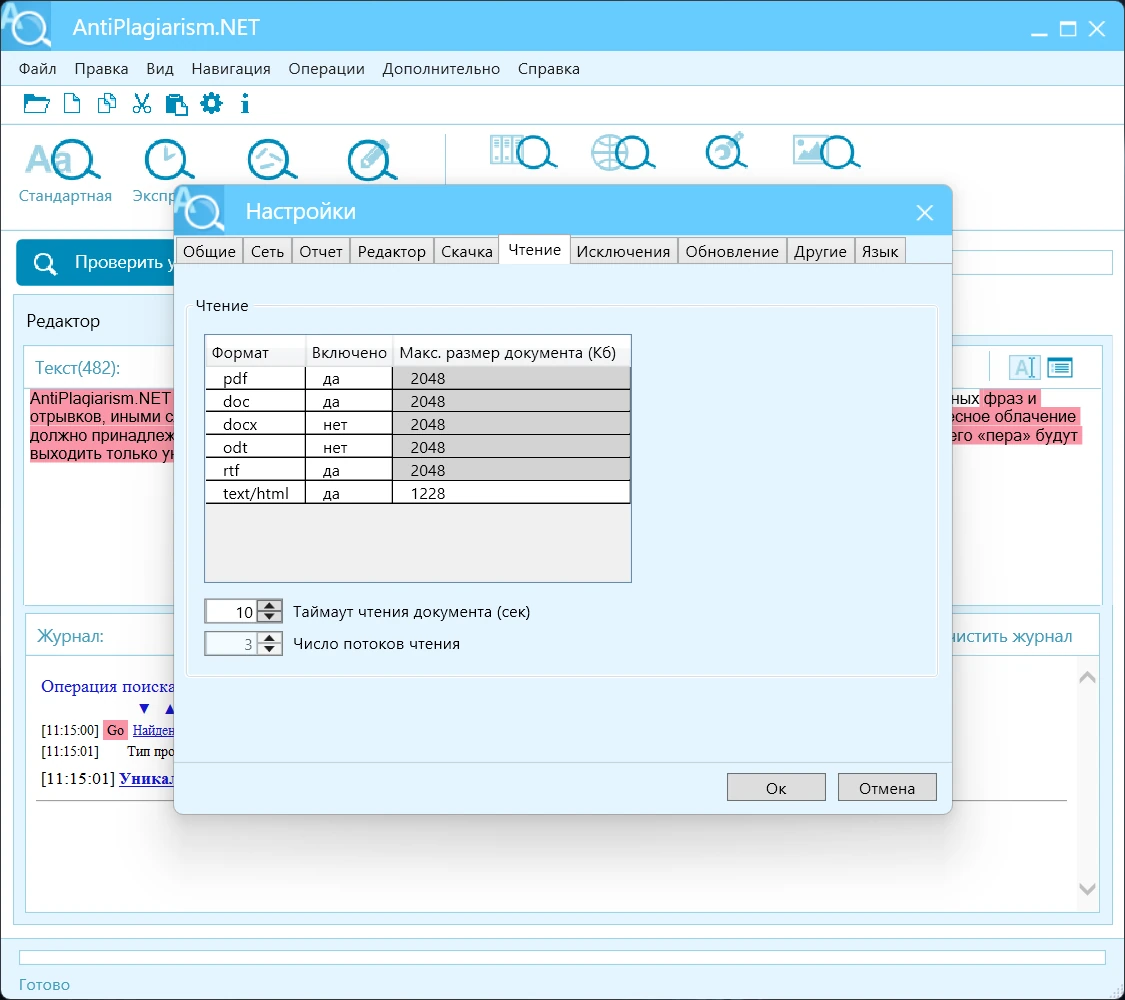The height and width of the screenshot is (1000, 1125).
Task: Switch to the Другие tab
Action: tap(820, 251)
